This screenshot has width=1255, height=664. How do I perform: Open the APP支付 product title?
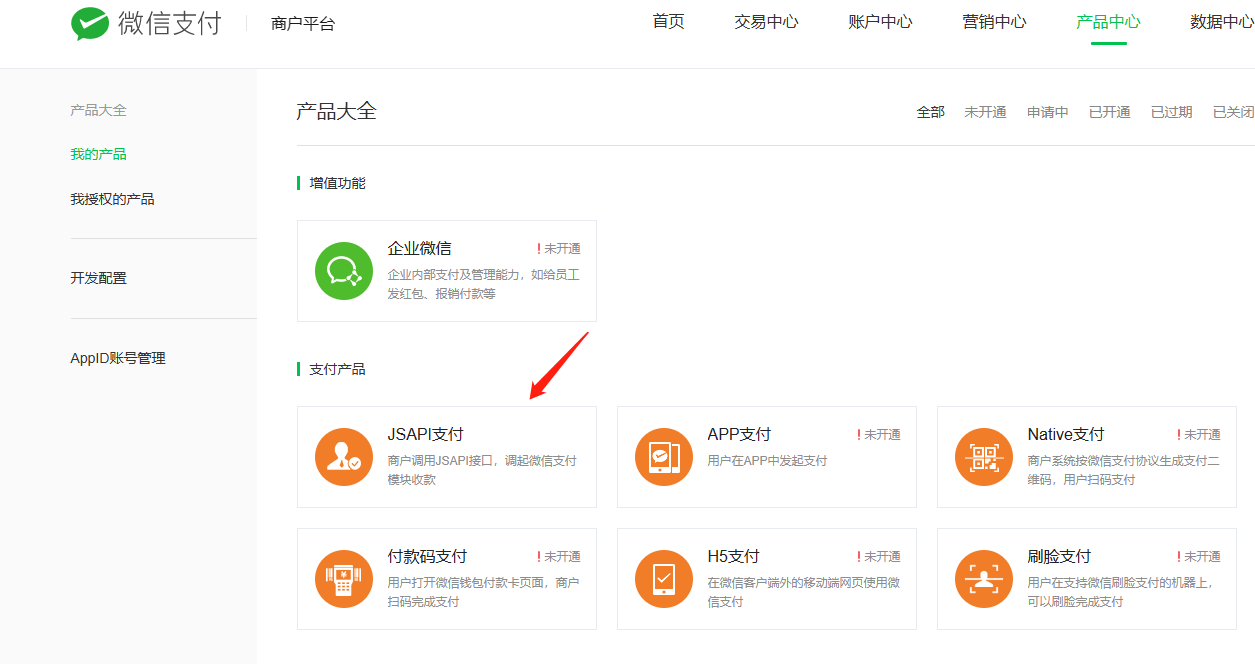tap(739, 434)
